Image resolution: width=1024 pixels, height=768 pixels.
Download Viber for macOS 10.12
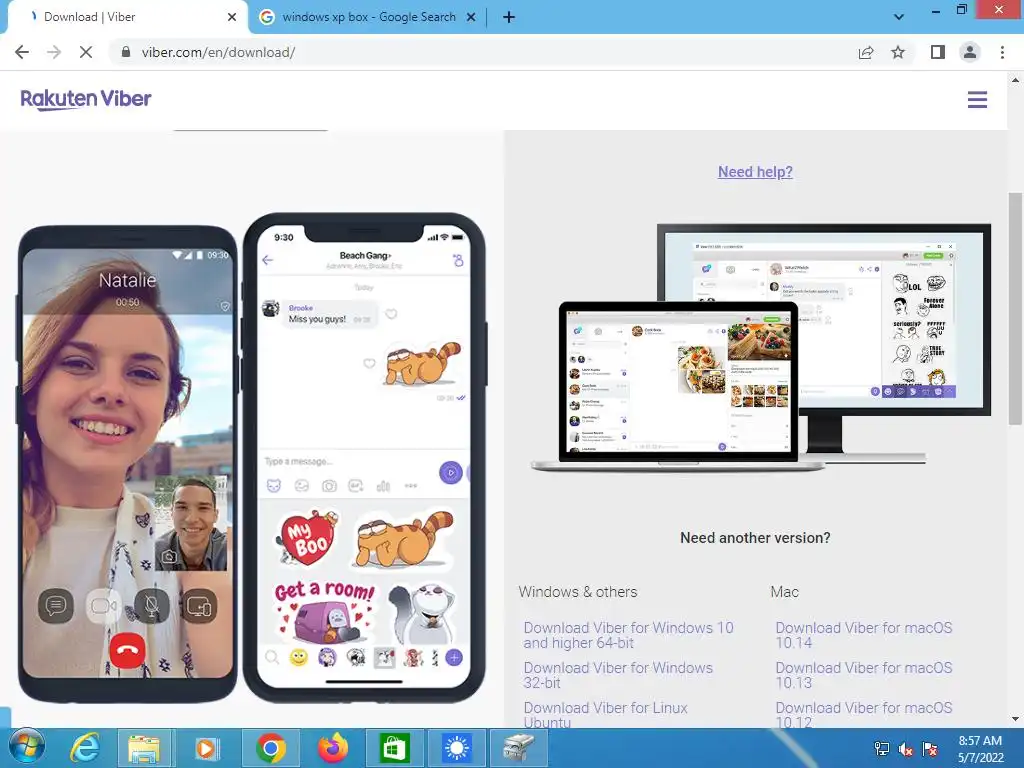click(863, 714)
